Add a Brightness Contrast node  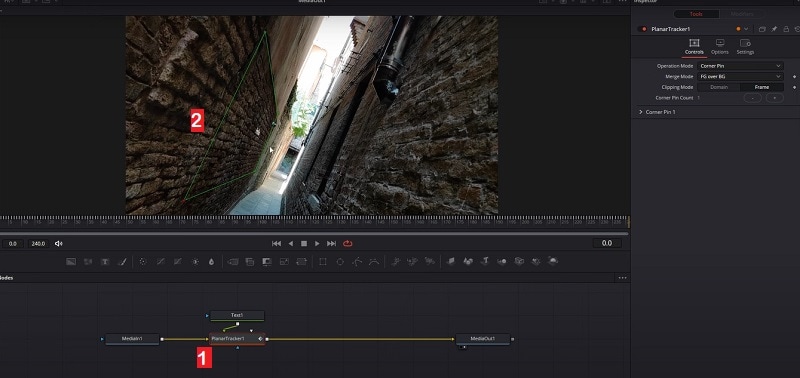point(195,261)
